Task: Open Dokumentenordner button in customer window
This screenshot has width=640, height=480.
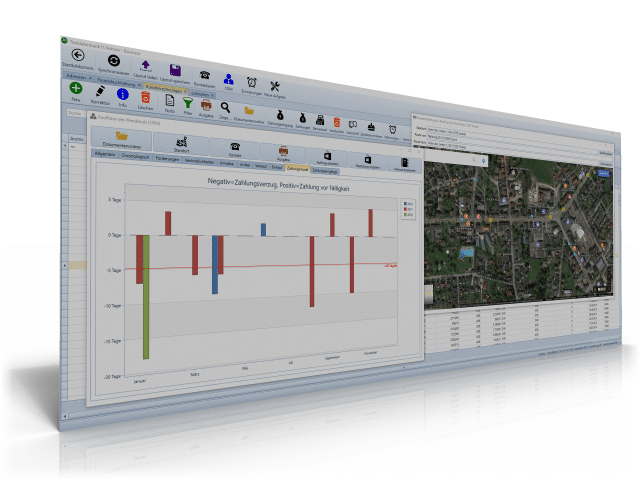Action: coord(122,138)
